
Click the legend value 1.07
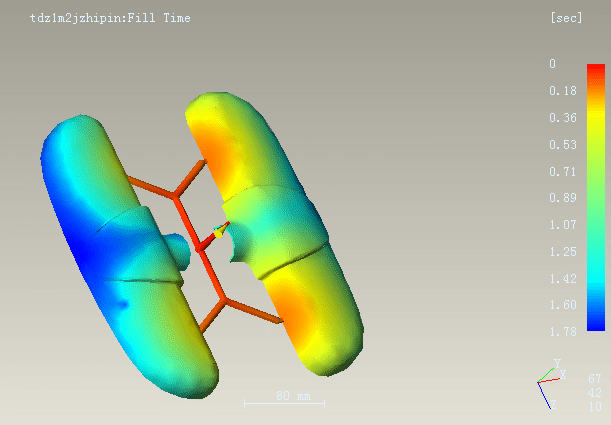(x=563, y=225)
